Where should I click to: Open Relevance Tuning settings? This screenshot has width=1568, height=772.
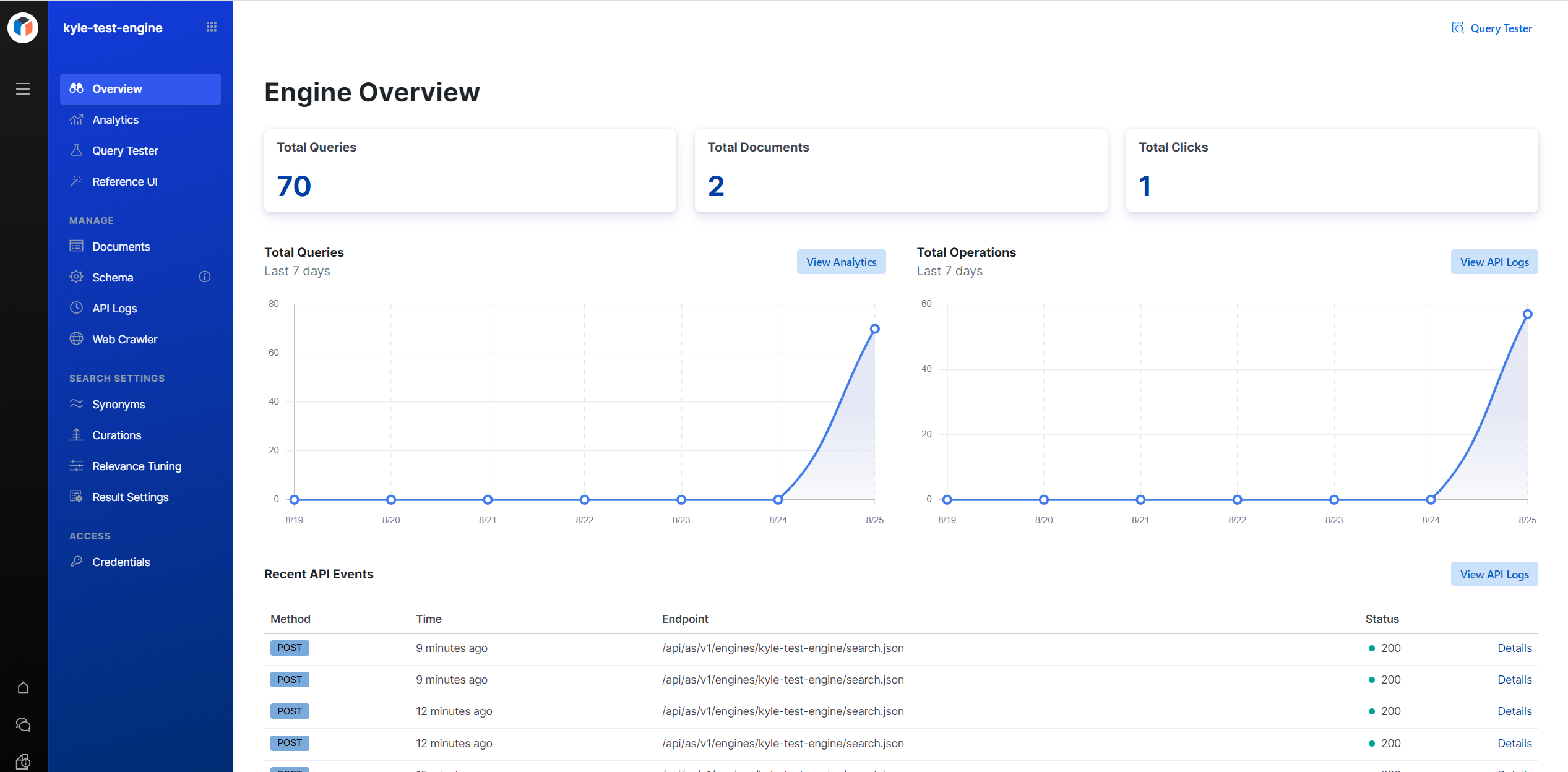coord(137,466)
